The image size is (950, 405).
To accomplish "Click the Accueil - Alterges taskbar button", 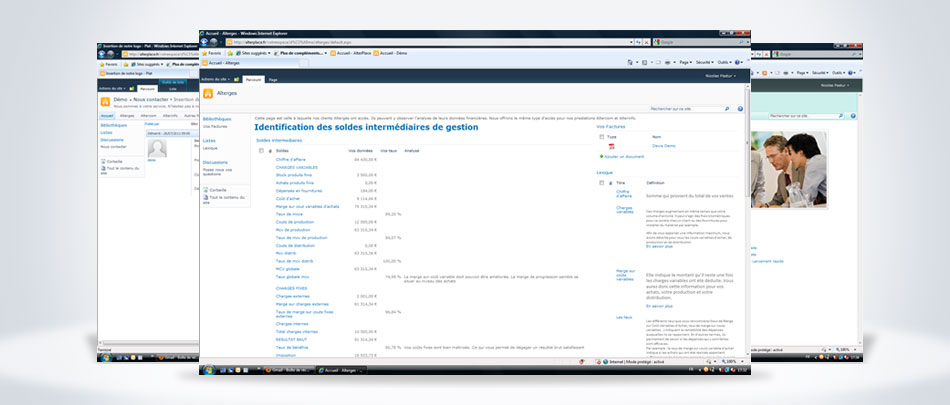I will coord(342,370).
